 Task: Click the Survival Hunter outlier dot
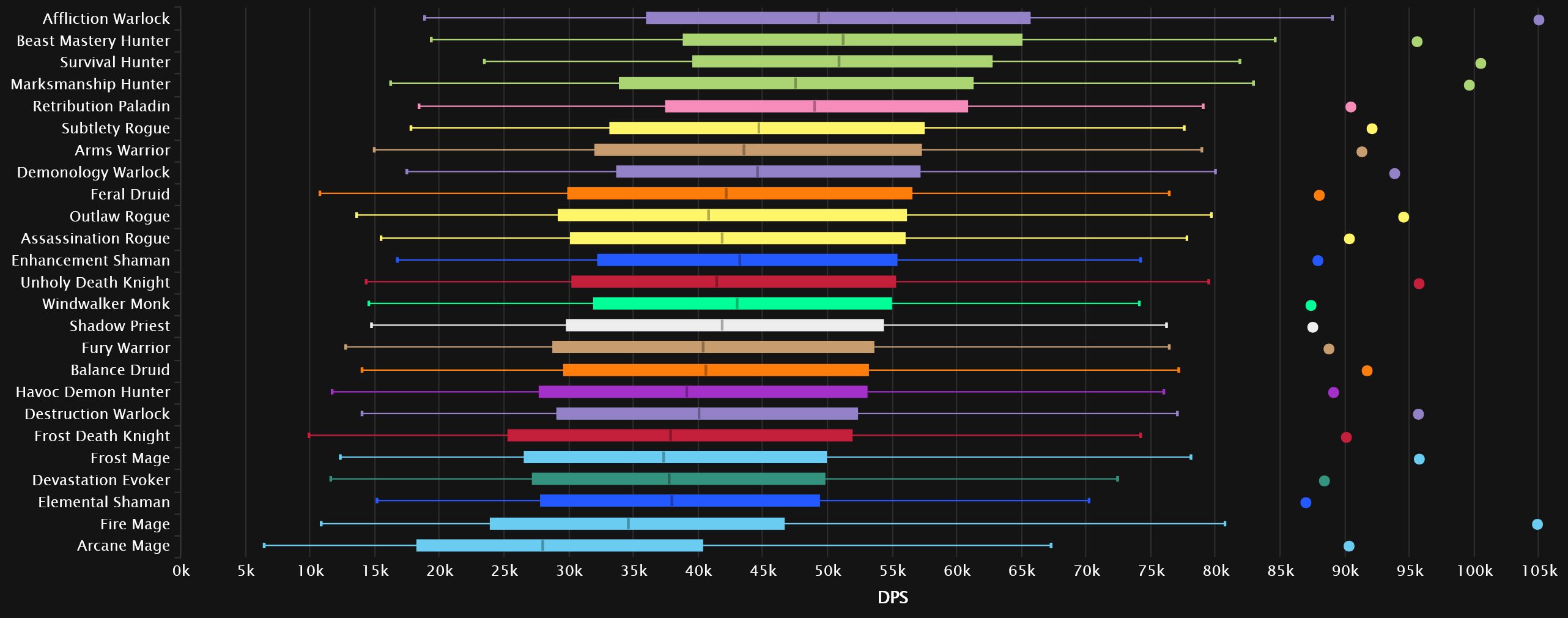(x=1481, y=64)
